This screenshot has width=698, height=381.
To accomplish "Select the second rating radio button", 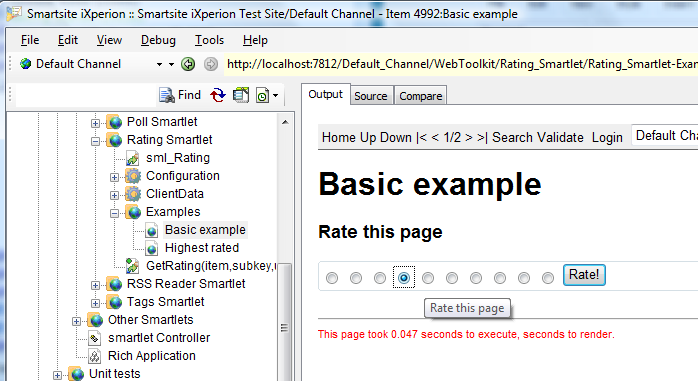I will [356, 278].
